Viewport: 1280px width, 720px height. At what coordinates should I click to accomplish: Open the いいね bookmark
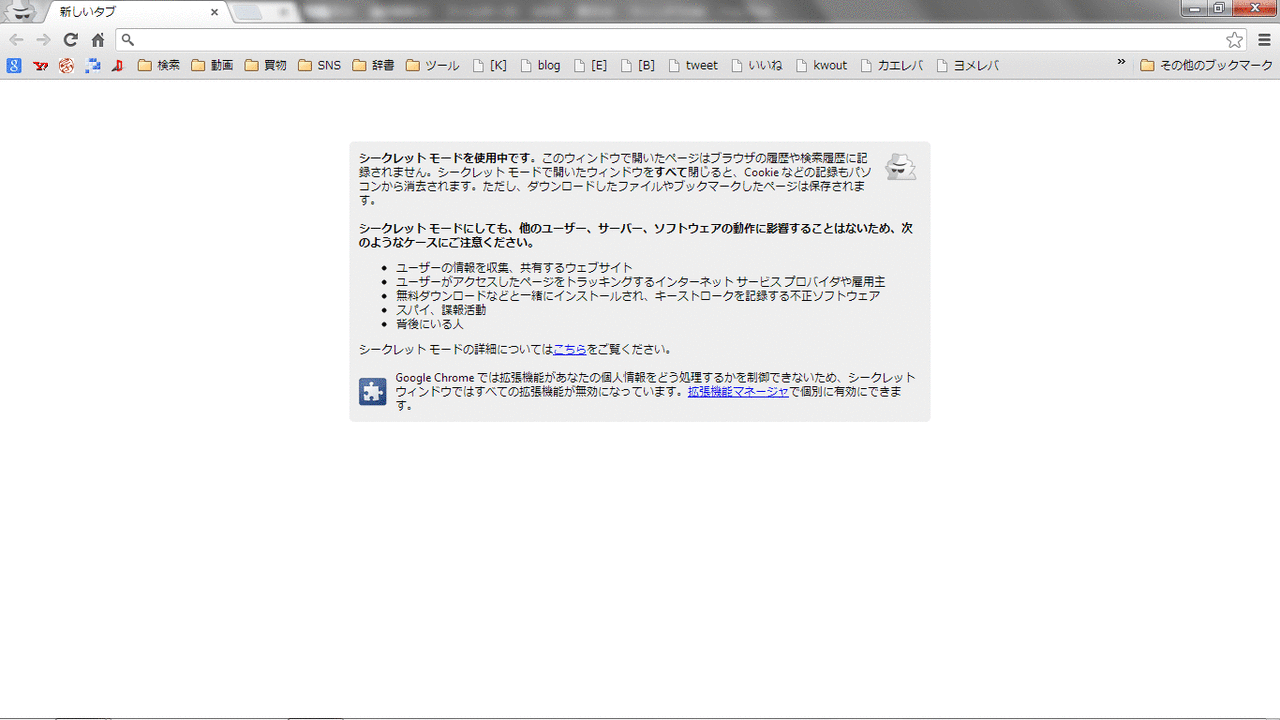click(756, 66)
